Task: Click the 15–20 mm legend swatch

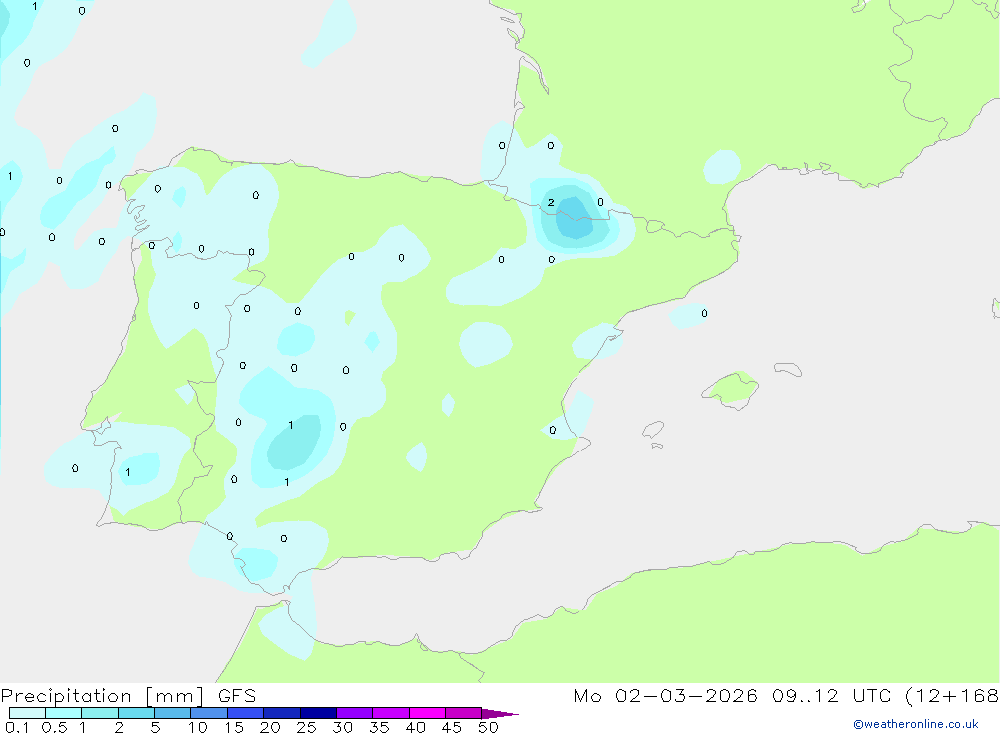Action: tap(246, 713)
